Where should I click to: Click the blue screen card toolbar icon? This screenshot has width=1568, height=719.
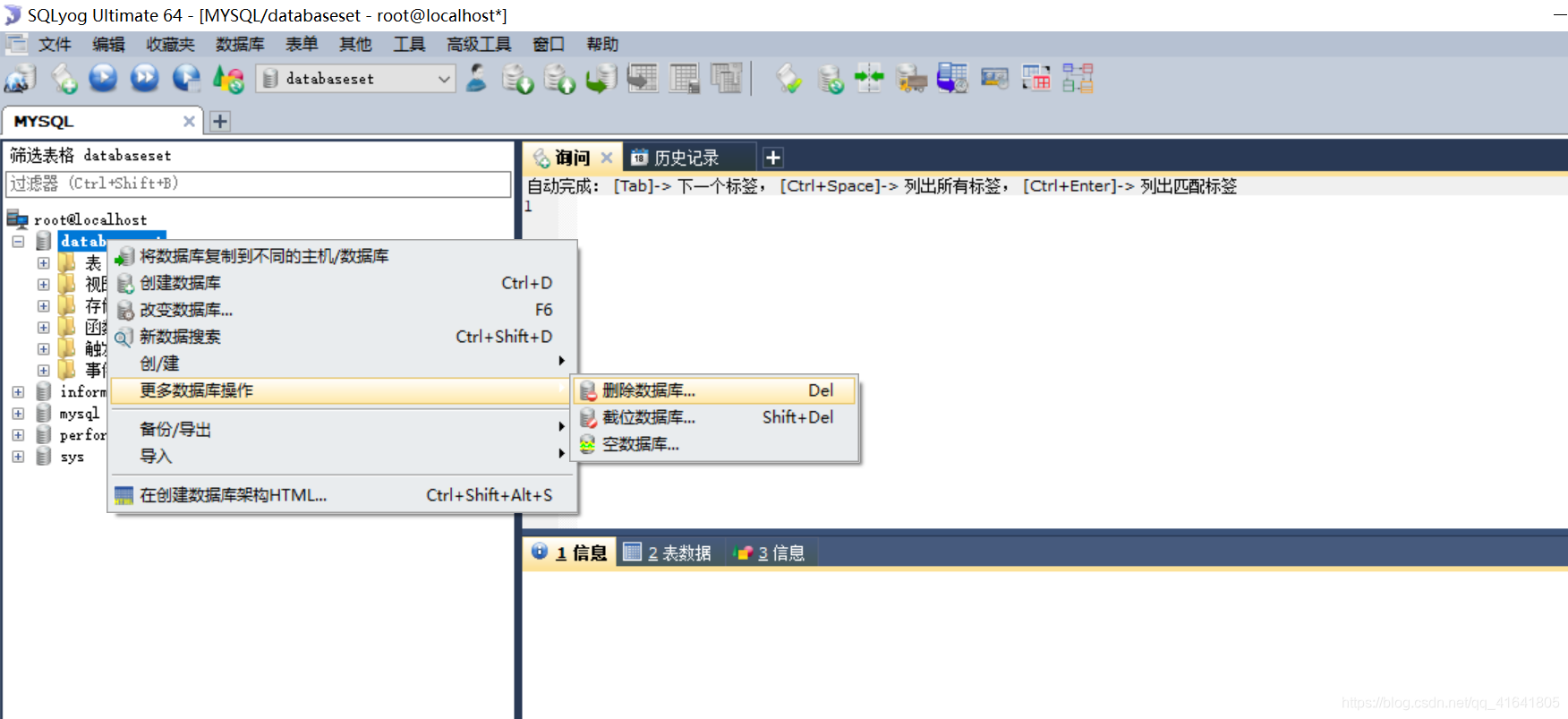coord(994,79)
